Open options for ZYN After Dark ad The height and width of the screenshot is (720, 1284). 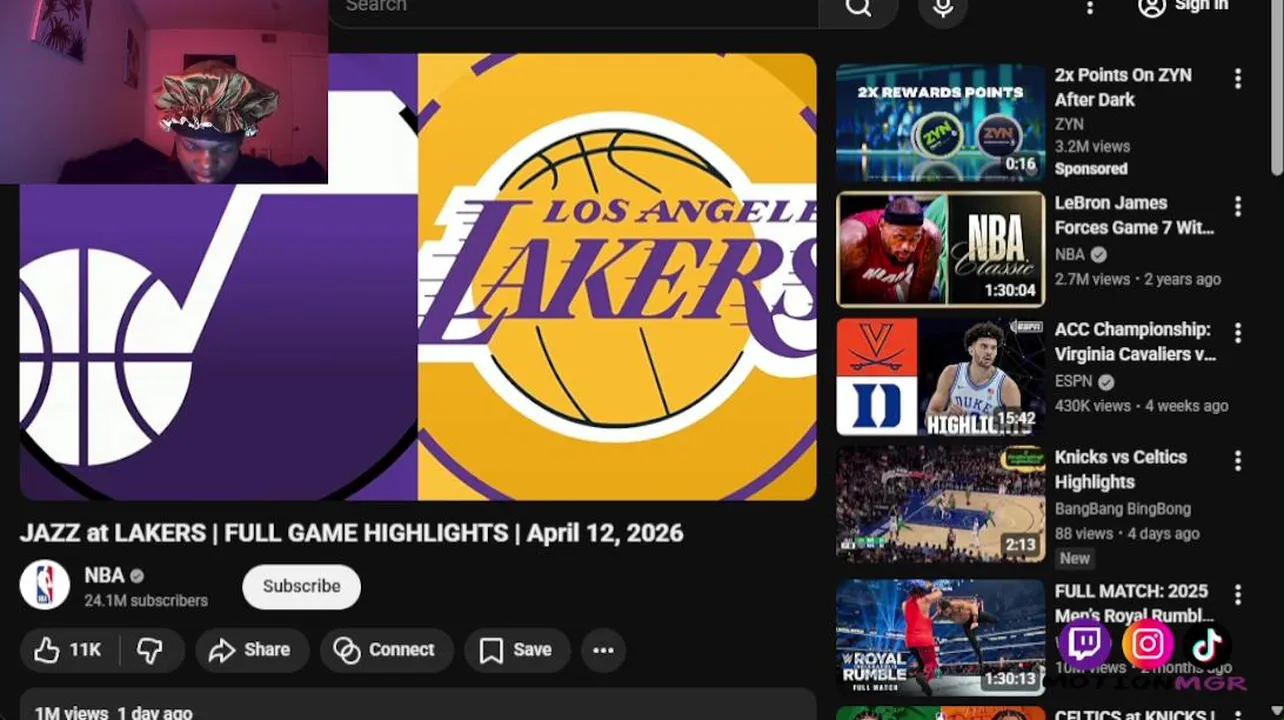[1238, 78]
